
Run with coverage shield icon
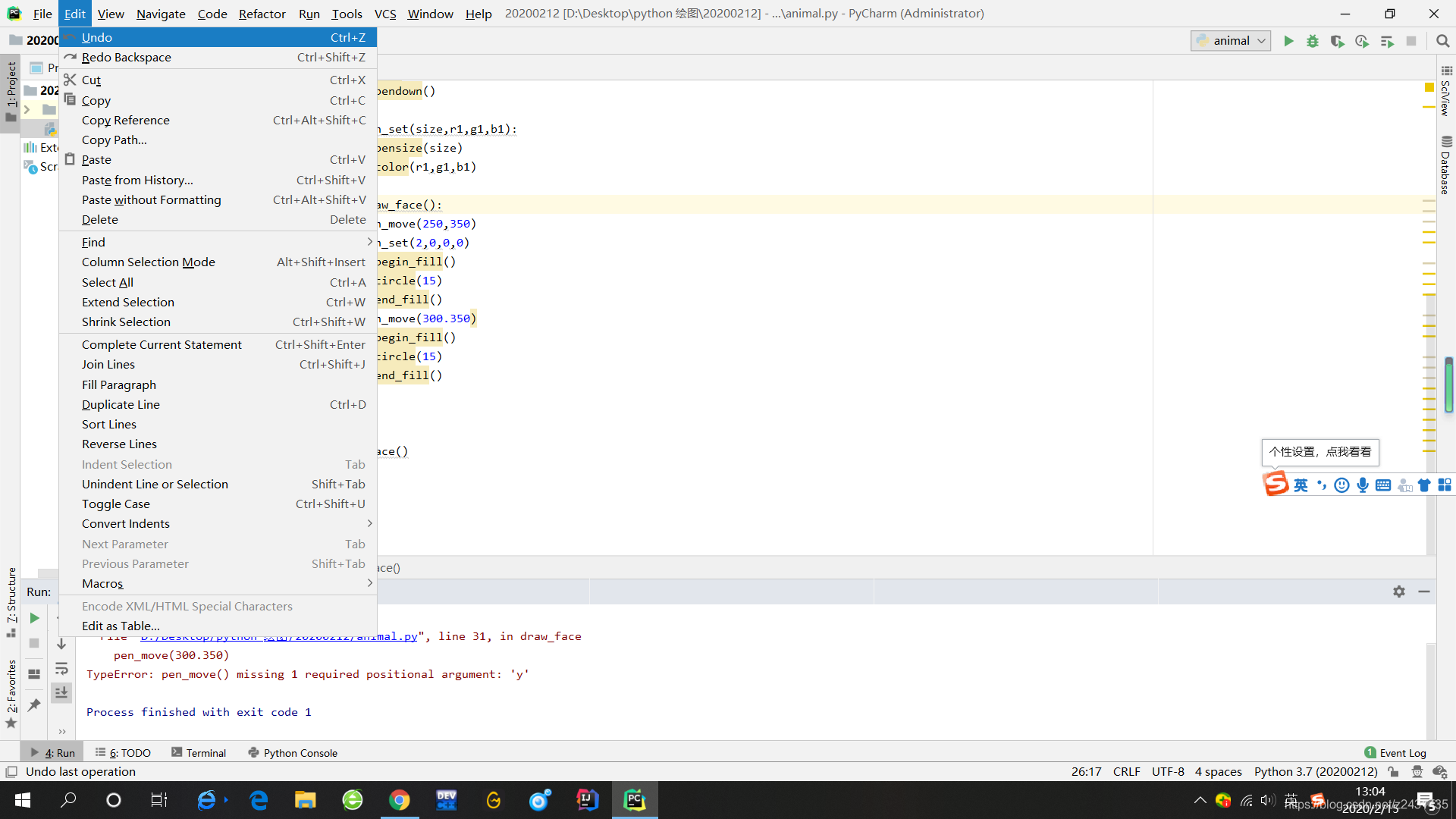(1338, 41)
